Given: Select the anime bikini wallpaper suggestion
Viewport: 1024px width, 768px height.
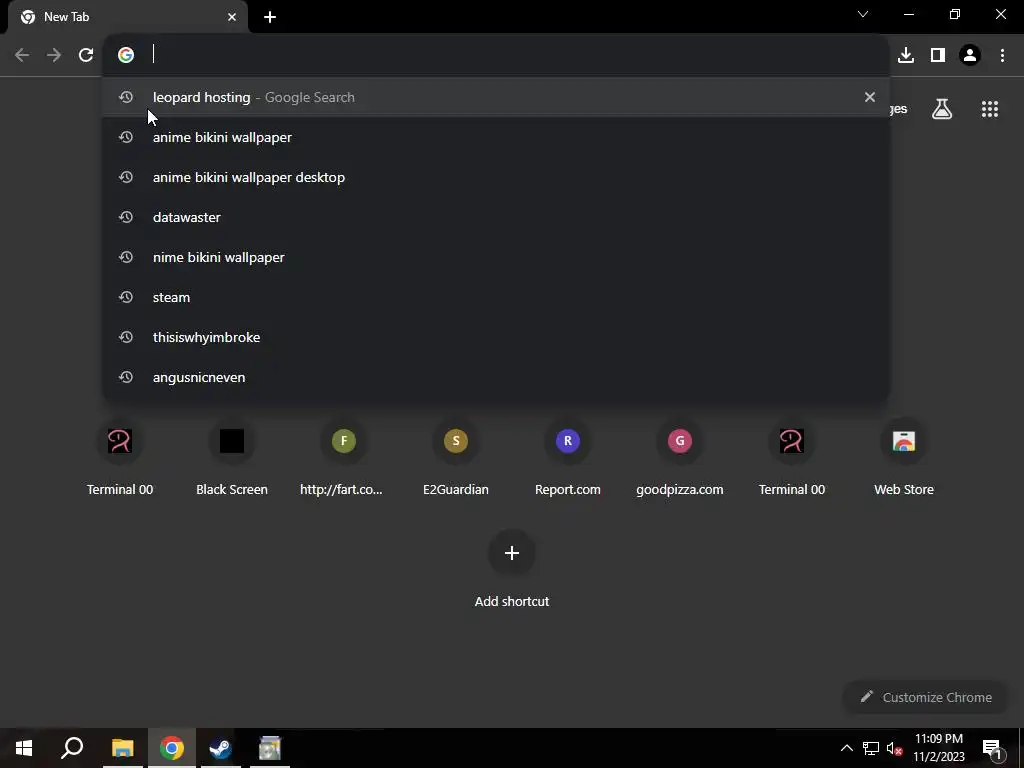Looking at the screenshot, I should [496, 137].
